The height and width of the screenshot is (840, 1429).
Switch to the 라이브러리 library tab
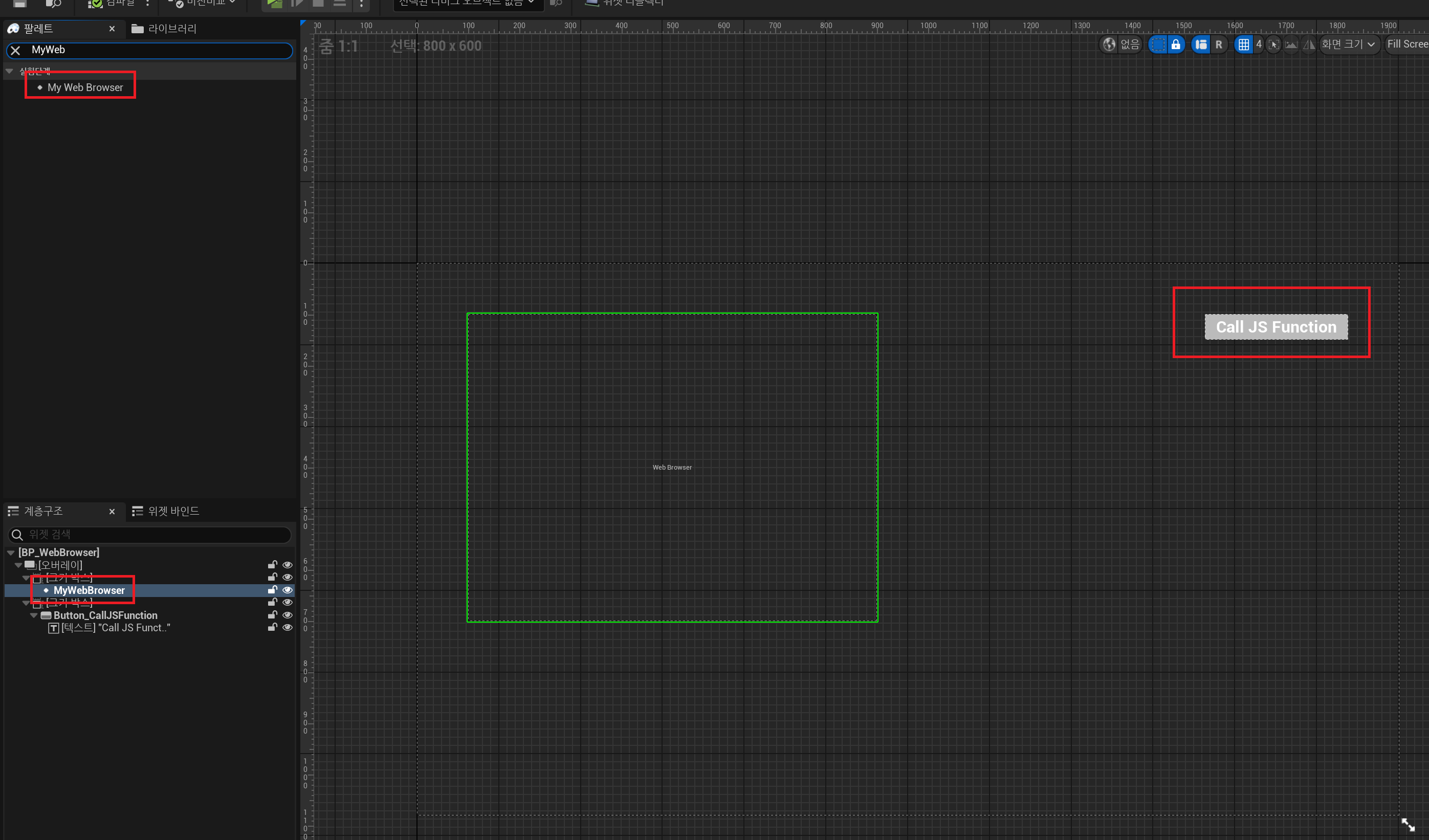coord(164,28)
